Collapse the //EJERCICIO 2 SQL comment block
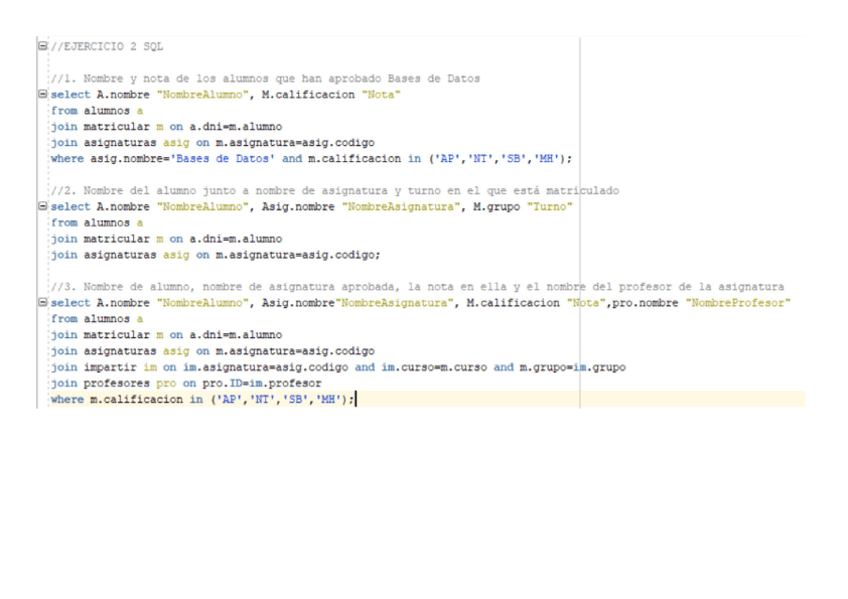Screen dimensions: 848x599 pyautogui.click(x=42, y=46)
